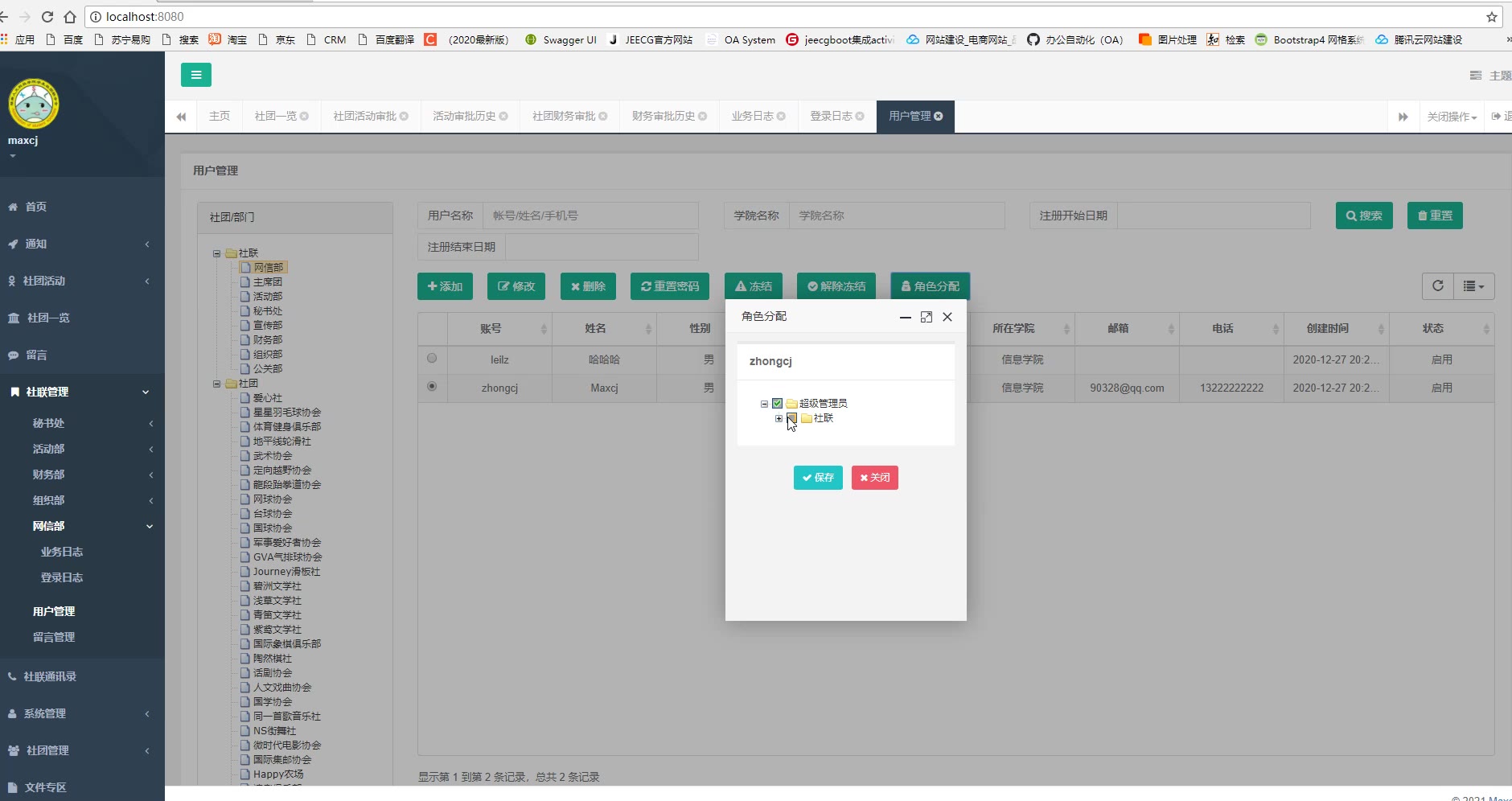
Task: Click the maxcj user avatar
Action: point(33,104)
